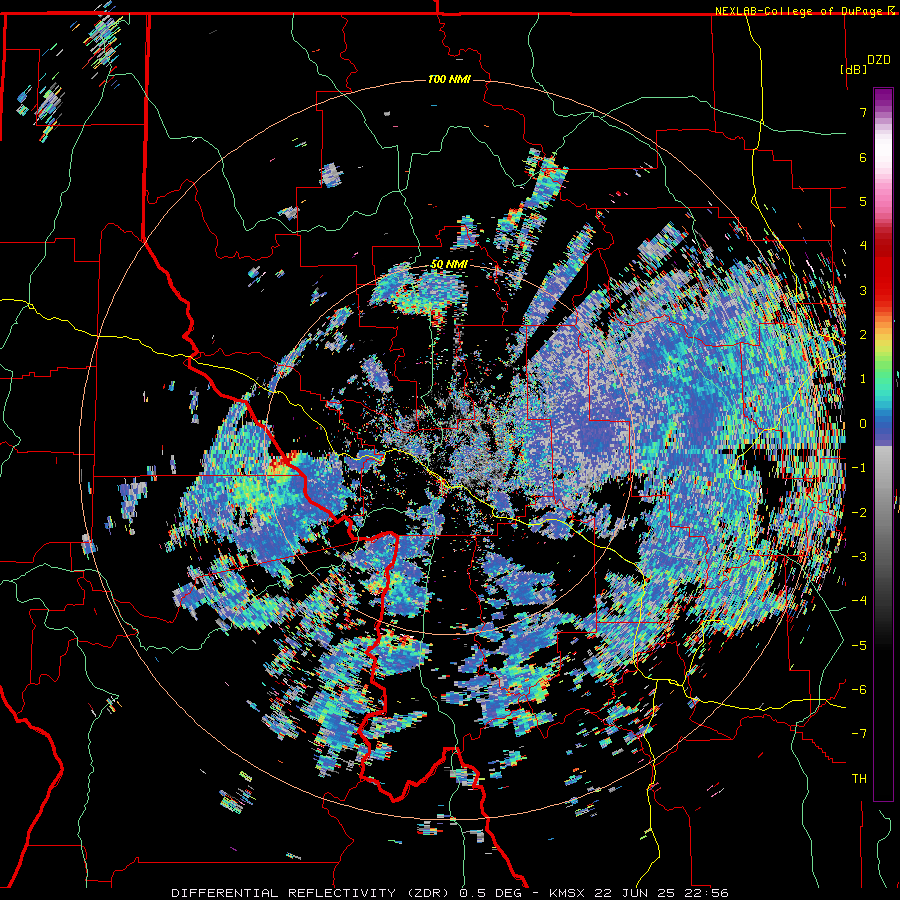Pick the red band of the color bar
The width and height of the screenshot is (900, 900).
(x=883, y=270)
